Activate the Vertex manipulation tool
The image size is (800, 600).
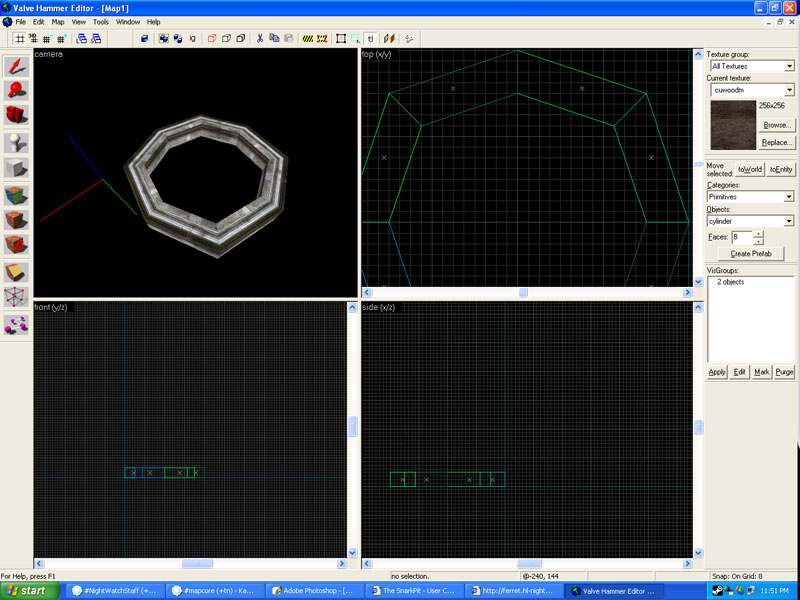click(x=16, y=298)
